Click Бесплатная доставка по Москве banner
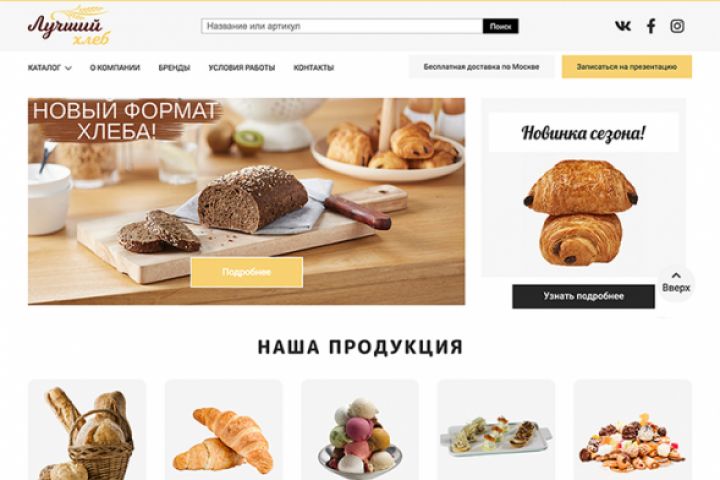The image size is (720, 480). point(481,67)
